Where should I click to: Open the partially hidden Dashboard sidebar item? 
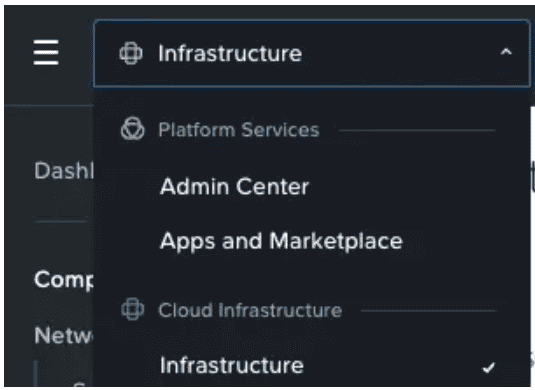tap(64, 170)
